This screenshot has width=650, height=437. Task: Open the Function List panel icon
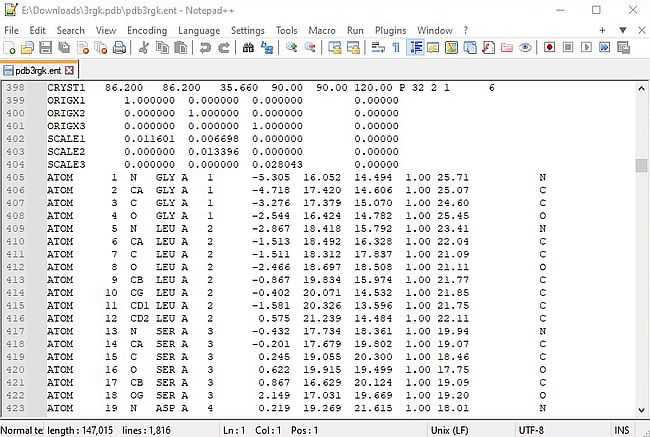[x=488, y=48]
